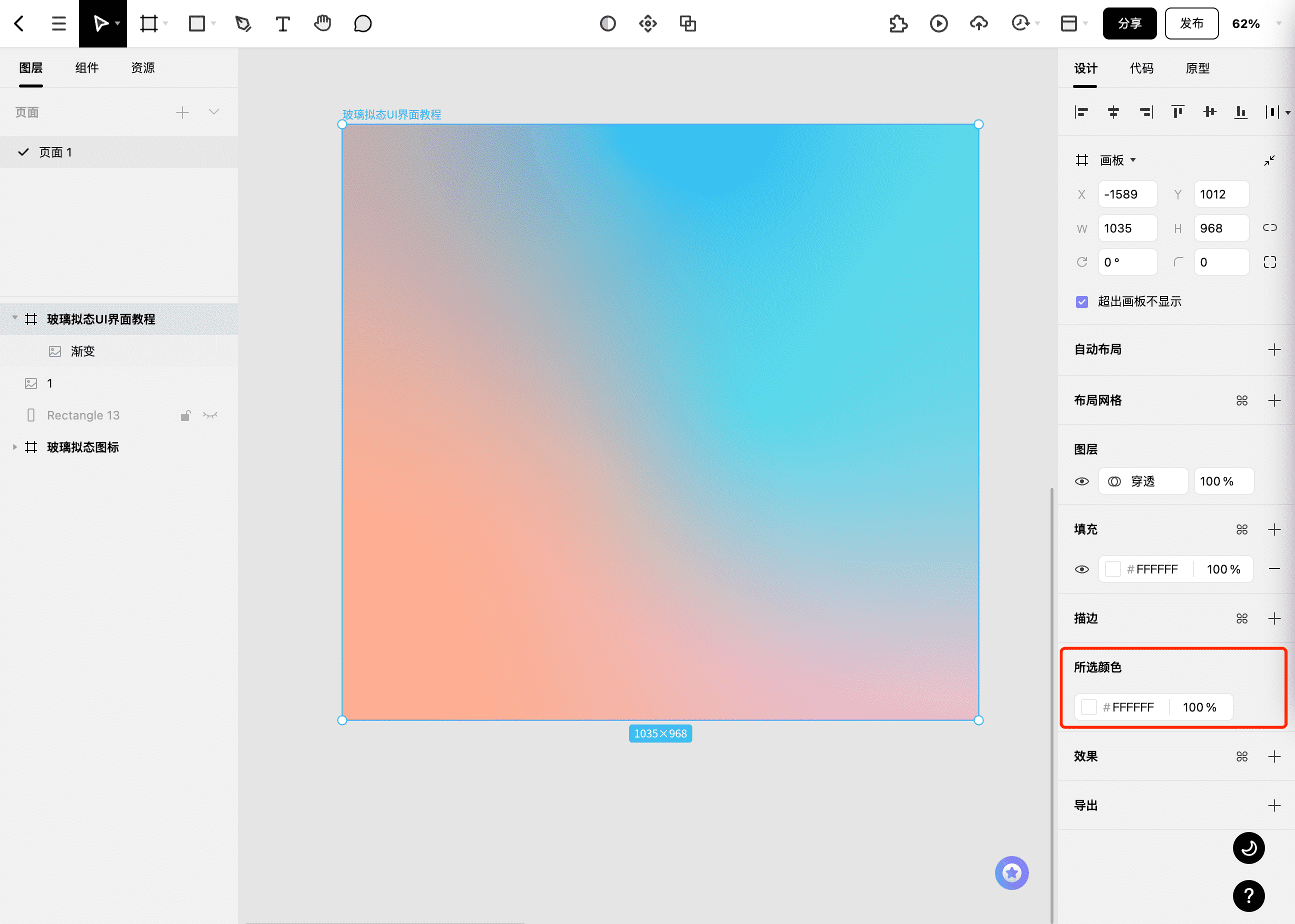
Task: Click the X position field -1589
Action: click(x=1127, y=194)
